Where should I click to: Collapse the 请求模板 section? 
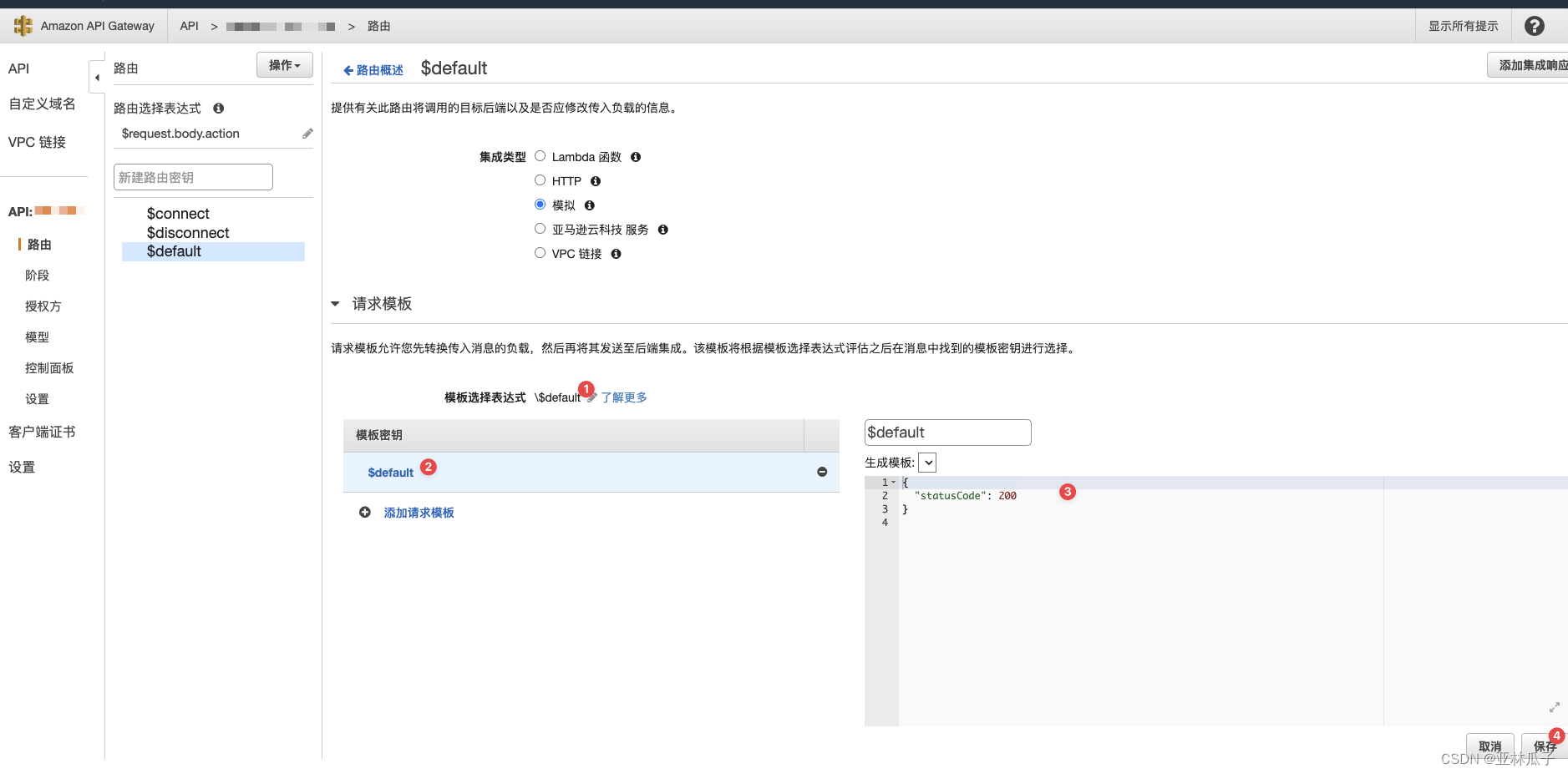[336, 304]
